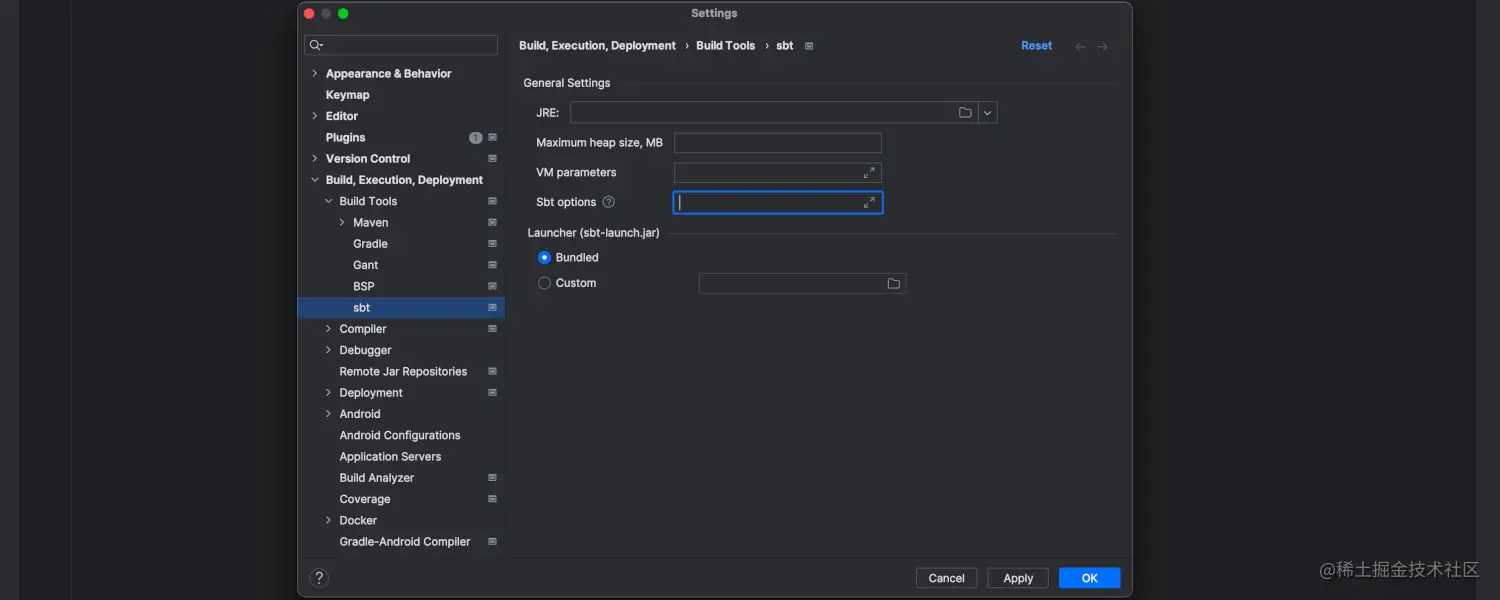1500x600 pixels.
Task: Open the Settings help button
Action: [x=319, y=578]
